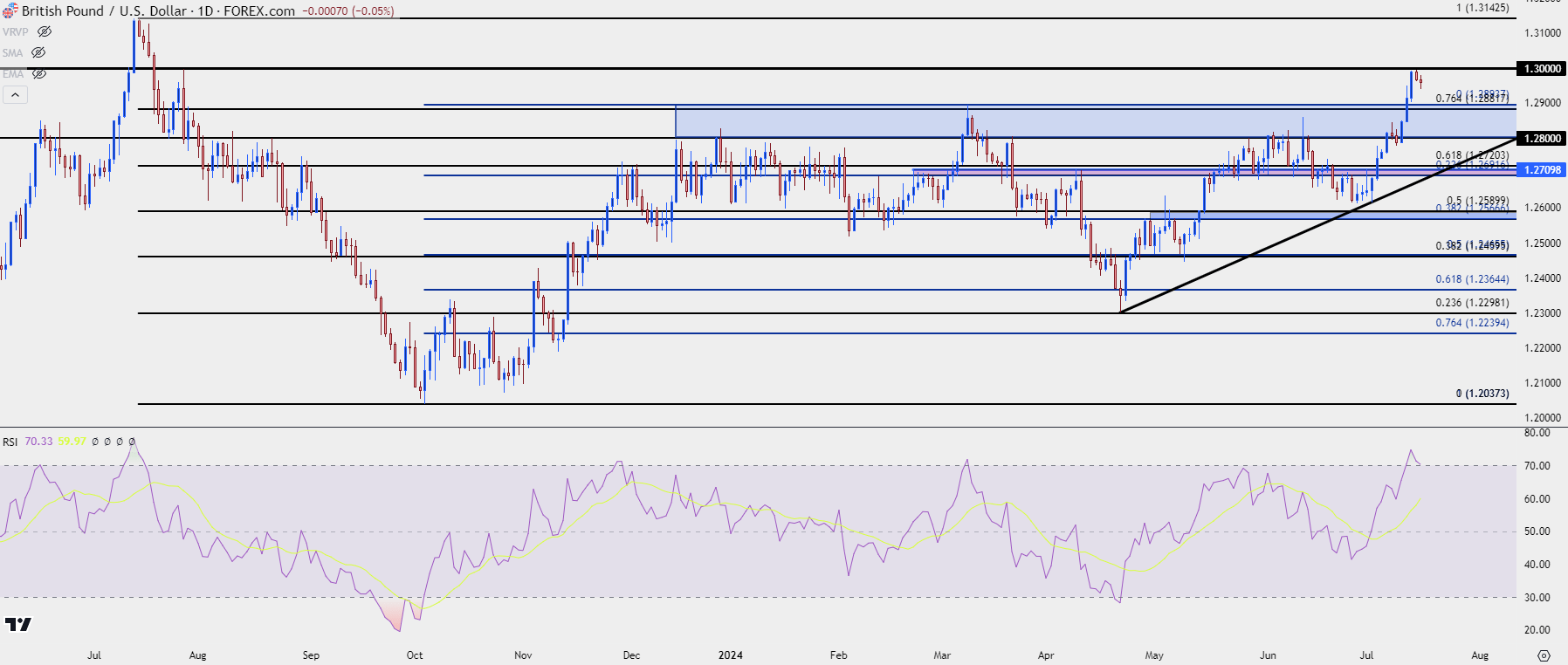The width and height of the screenshot is (1568, 665).
Task: Click the Apr time axis label
Action: pyautogui.click(x=1046, y=655)
